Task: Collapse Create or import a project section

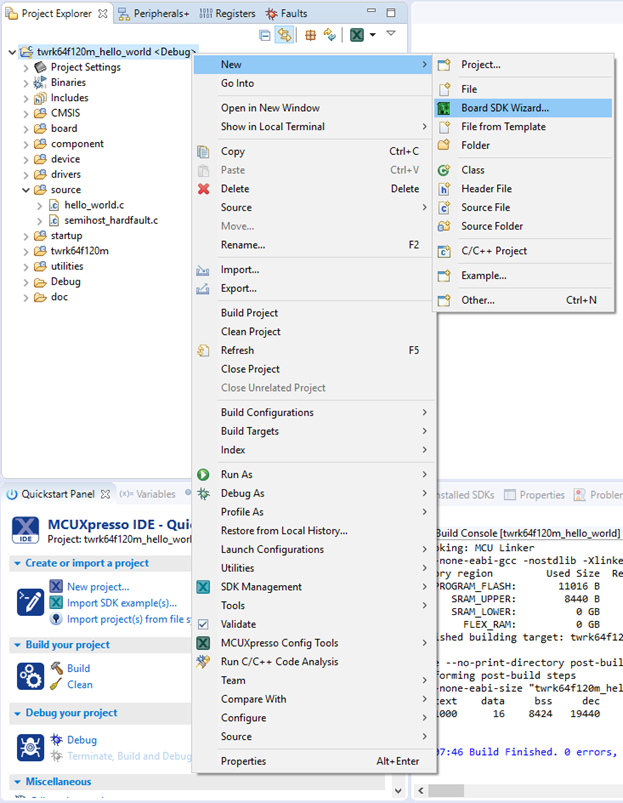Action: pos(17,563)
